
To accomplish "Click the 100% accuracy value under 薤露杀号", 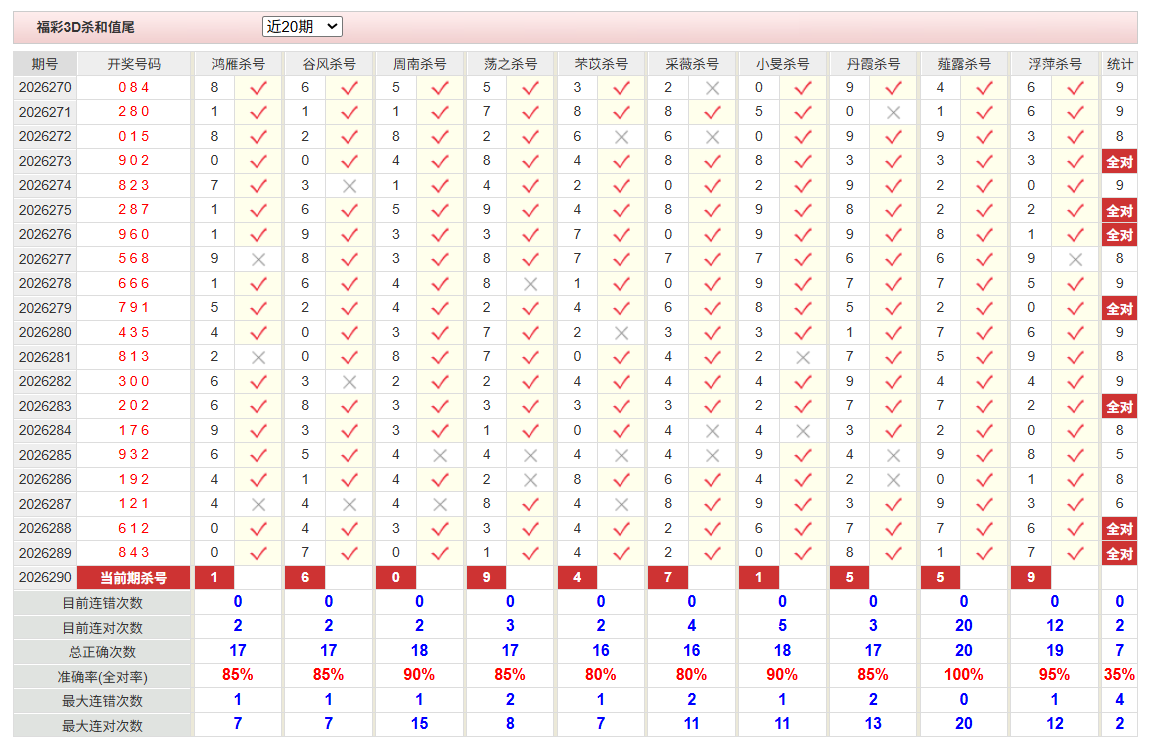I will (x=964, y=675).
